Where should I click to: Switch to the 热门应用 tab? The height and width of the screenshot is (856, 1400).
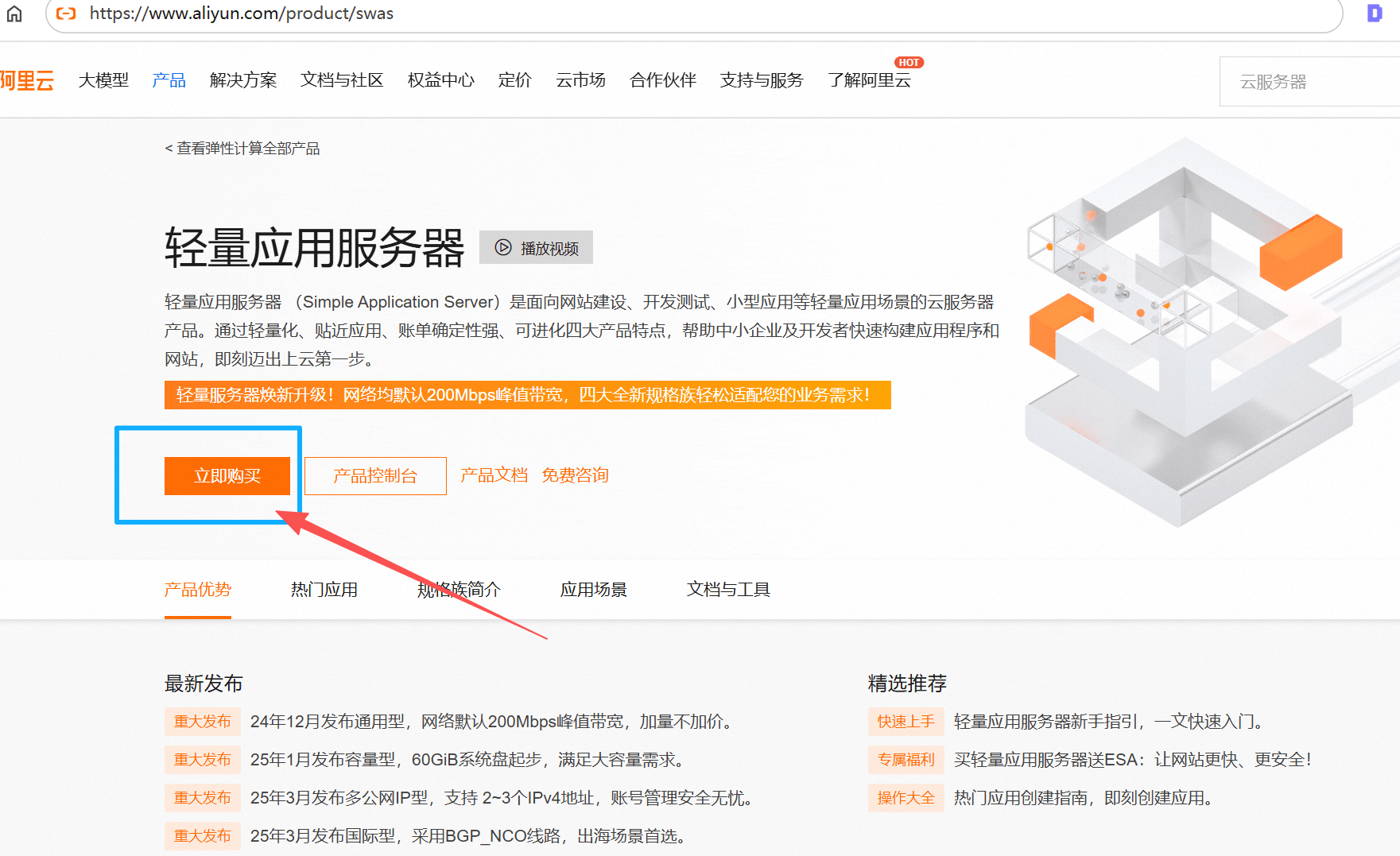coord(324,590)
